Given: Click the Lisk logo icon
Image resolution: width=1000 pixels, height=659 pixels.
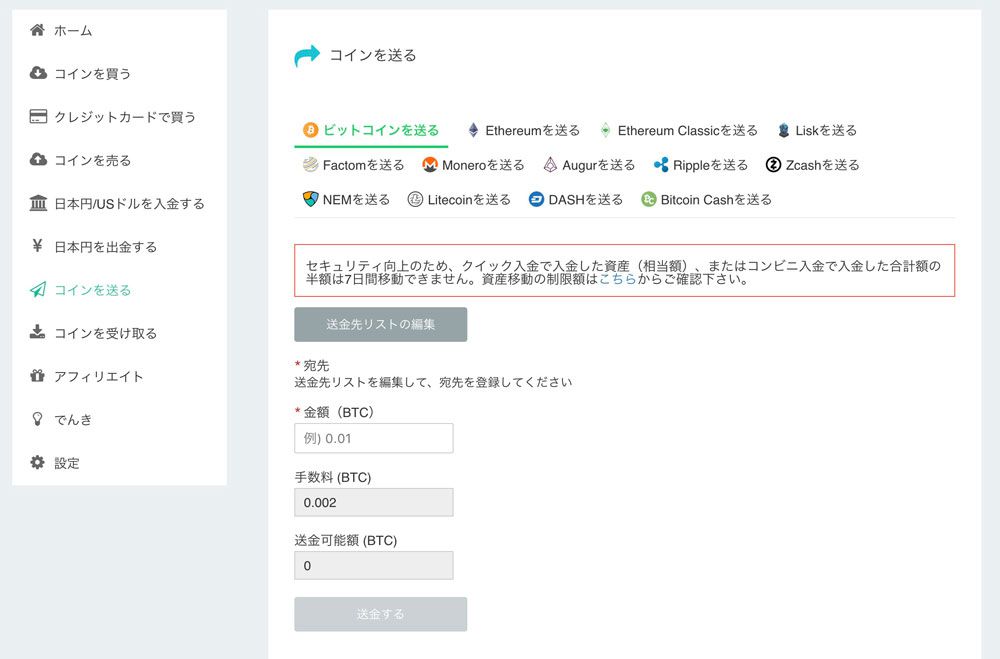Looking at the screenshot, I should [x=784, y=130].
